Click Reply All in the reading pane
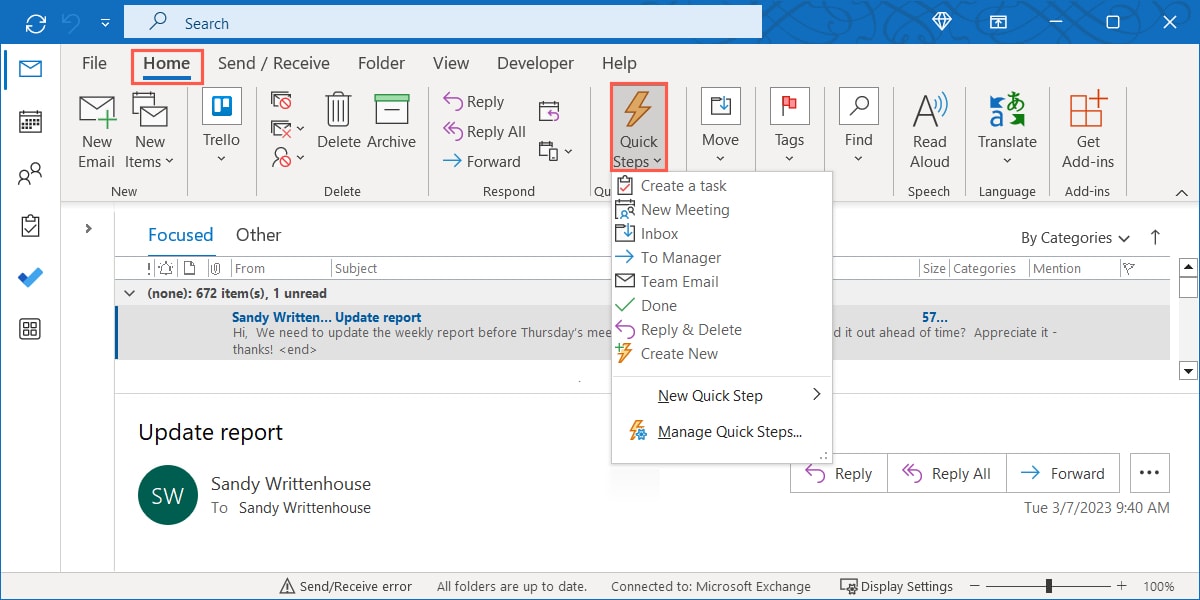This screenshot has width=1200, height=600. click(x=946, y=473)
